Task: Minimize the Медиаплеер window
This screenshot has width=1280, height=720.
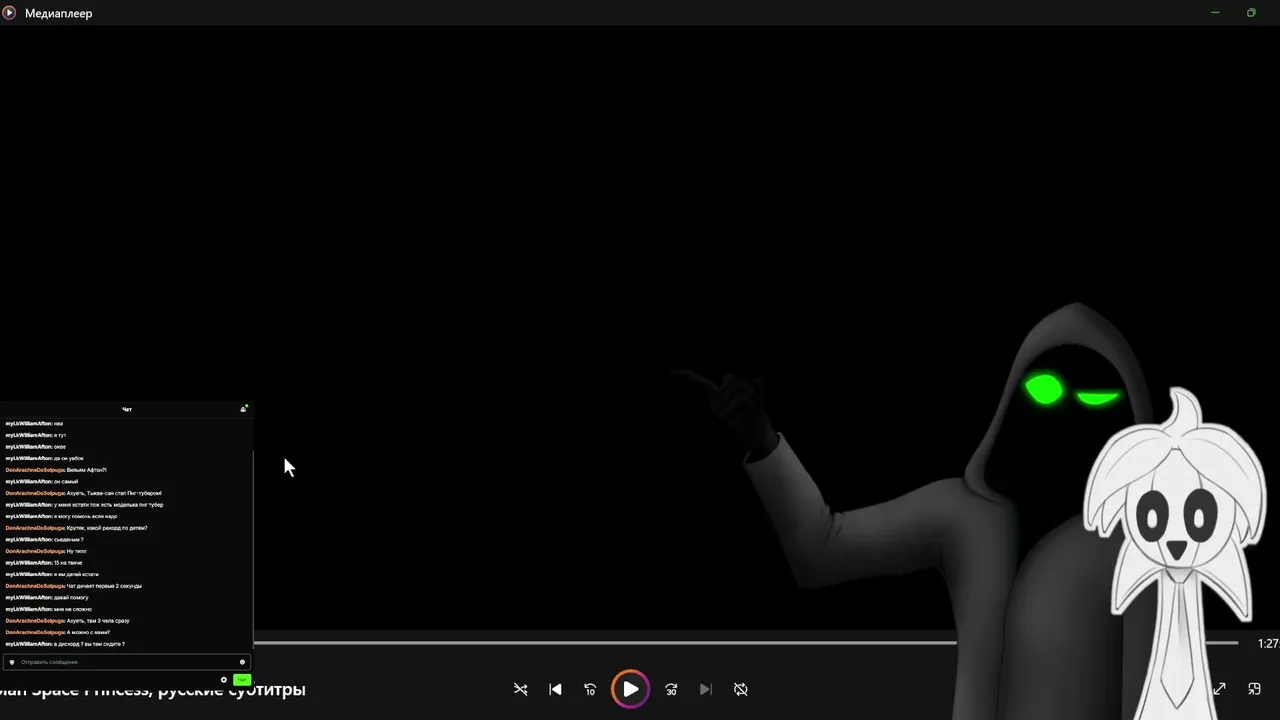Action: point(1215,13)
